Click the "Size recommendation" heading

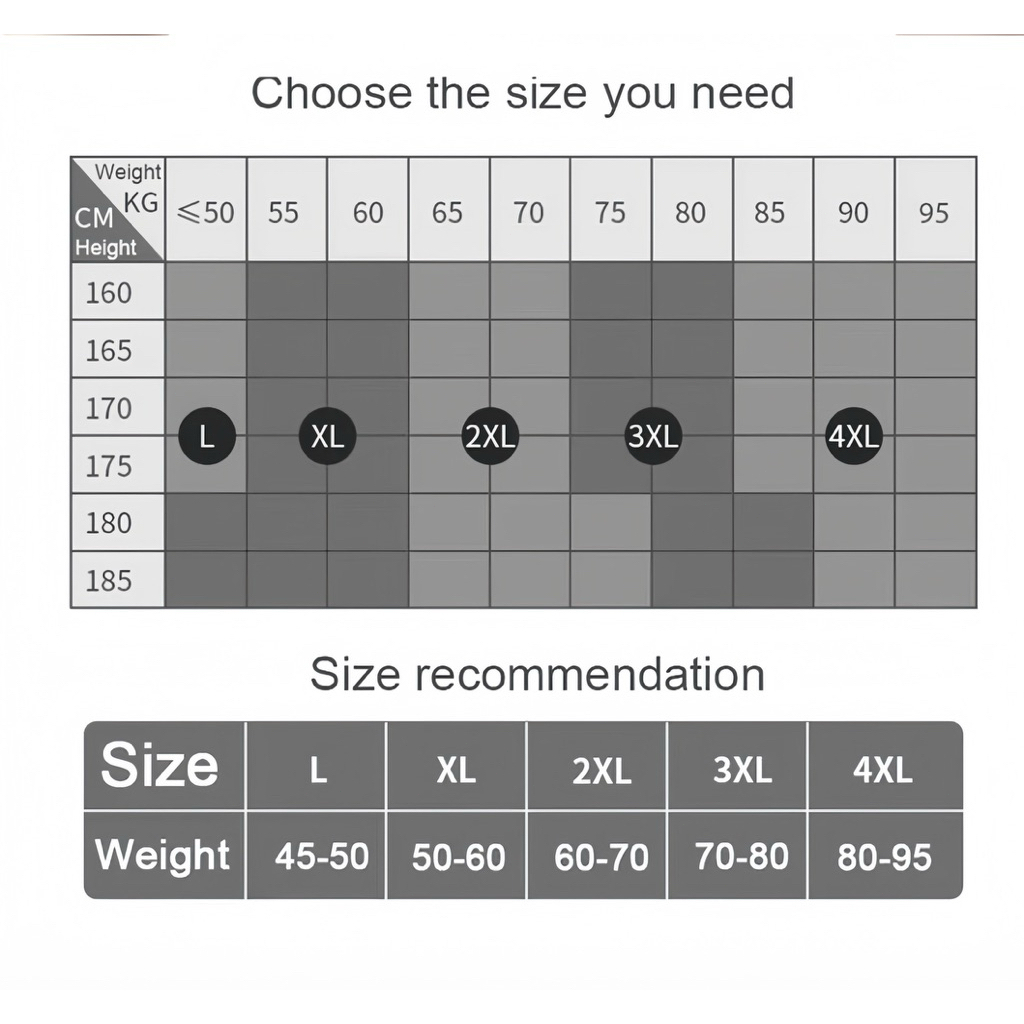537,674
